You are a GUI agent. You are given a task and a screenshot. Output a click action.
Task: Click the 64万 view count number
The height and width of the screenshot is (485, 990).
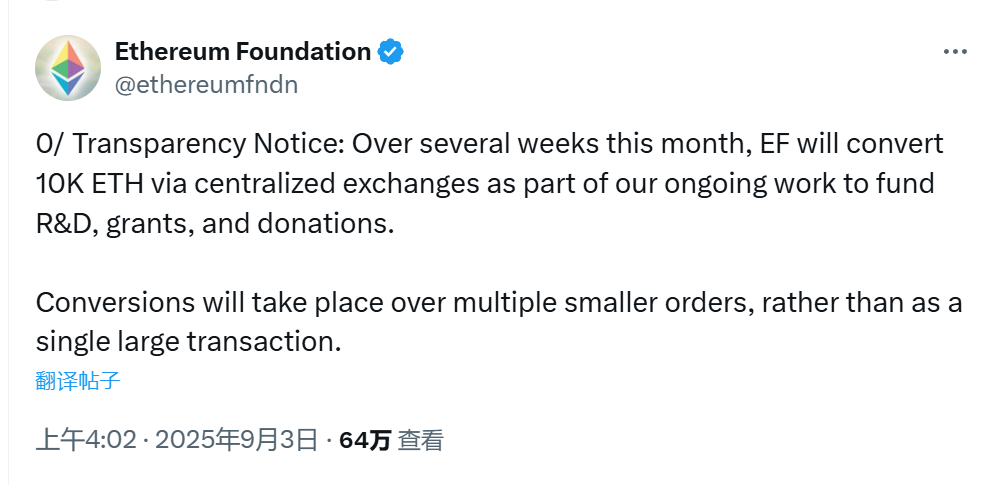pyautogui.click(x=365, y=440)
